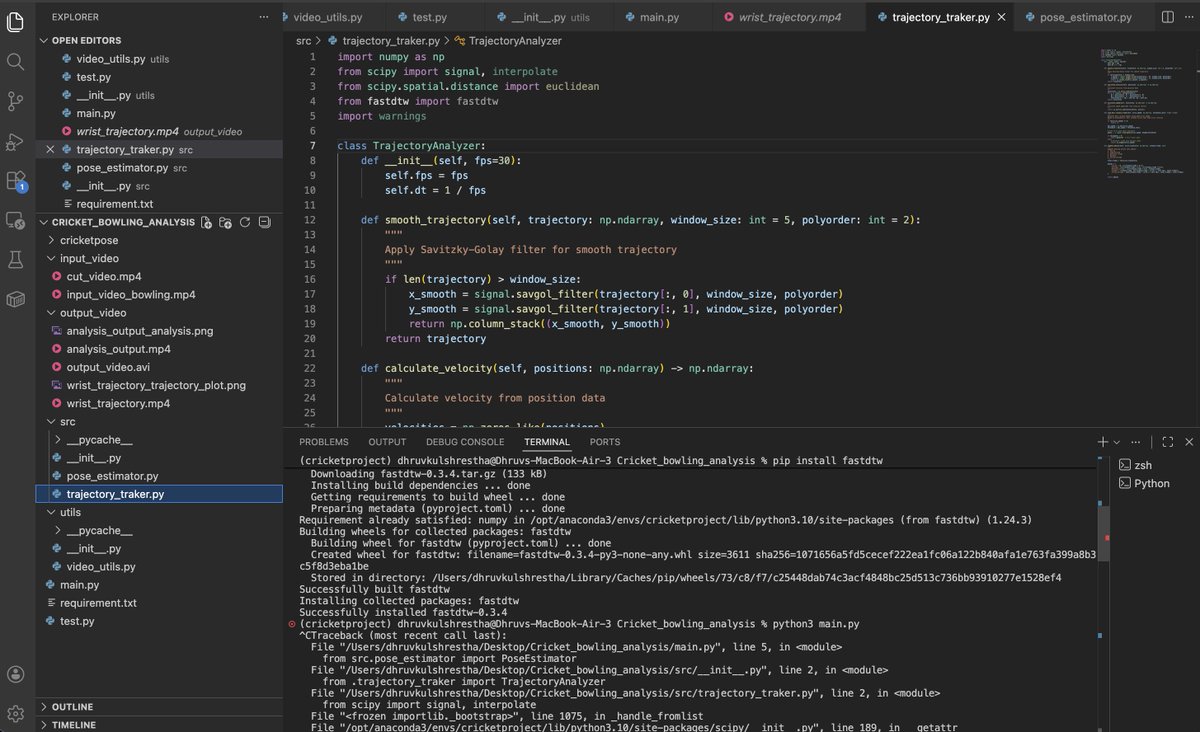Open editor more actions ellipsis
This screenshot has width=1200, height=732.
(x=1188, y=17)
